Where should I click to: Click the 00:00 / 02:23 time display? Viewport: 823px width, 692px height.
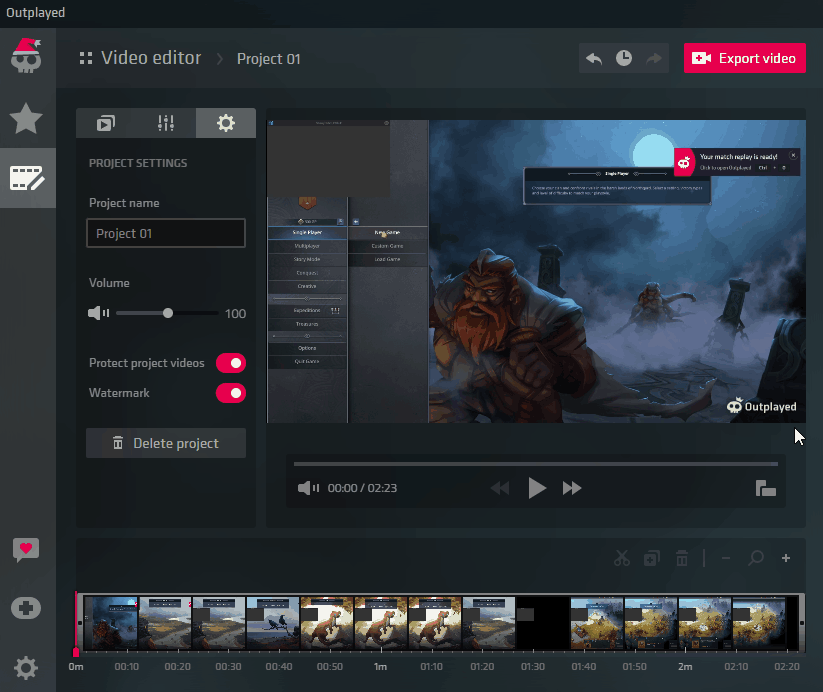pyautogui.click(x=362, y=488)
